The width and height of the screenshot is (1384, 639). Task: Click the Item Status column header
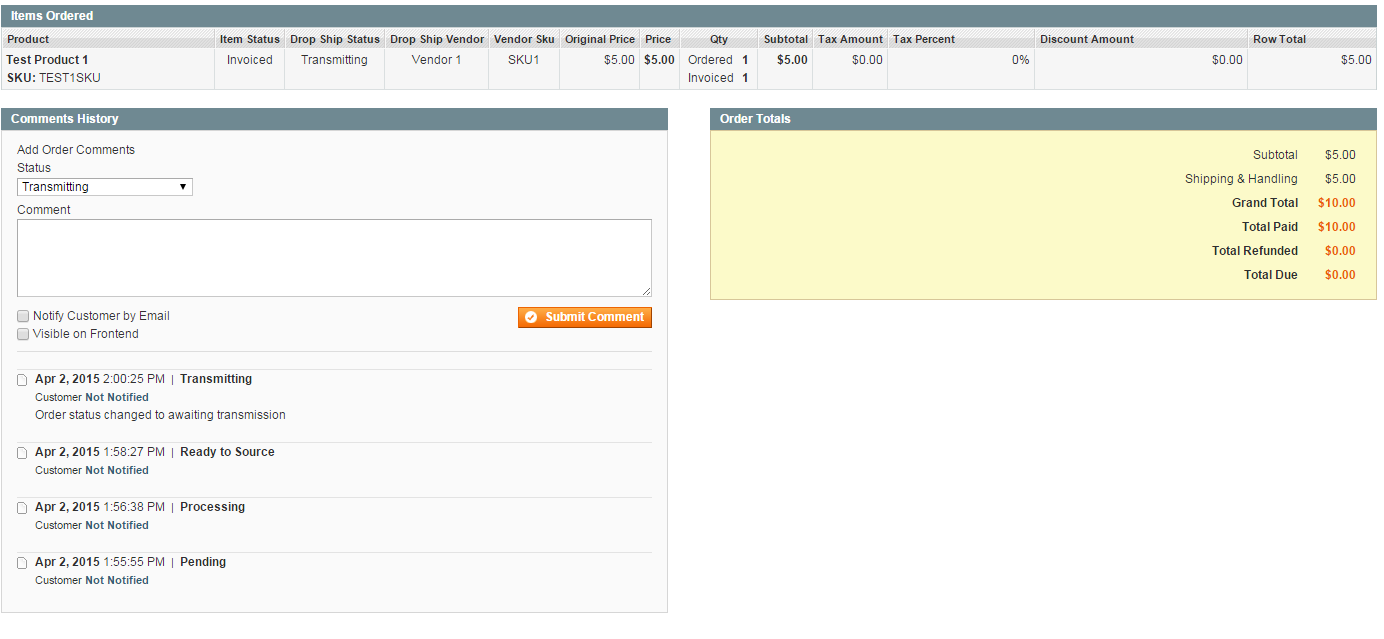(x=250, y=39)
